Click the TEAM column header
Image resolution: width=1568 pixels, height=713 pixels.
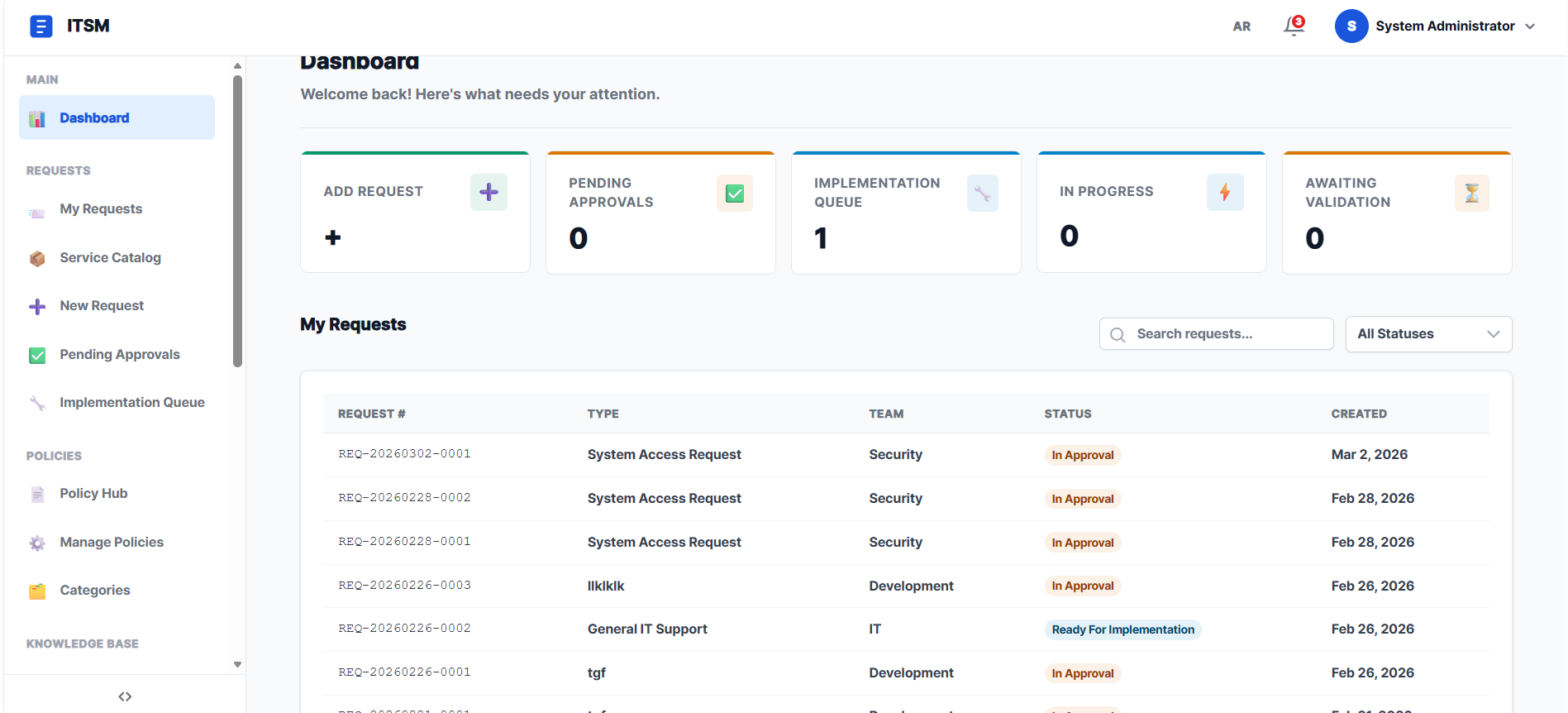[x=886, y=414]
